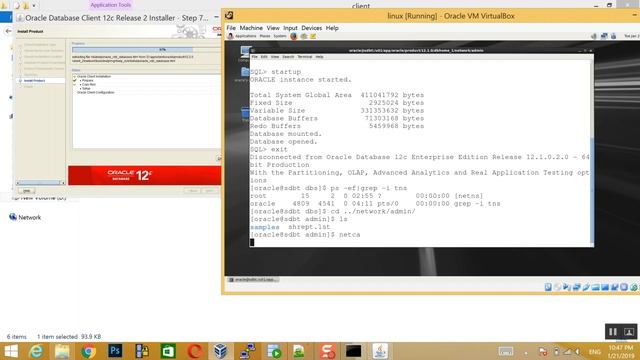Click the VirtualBox hard disk status icon

tap(548, 287)
